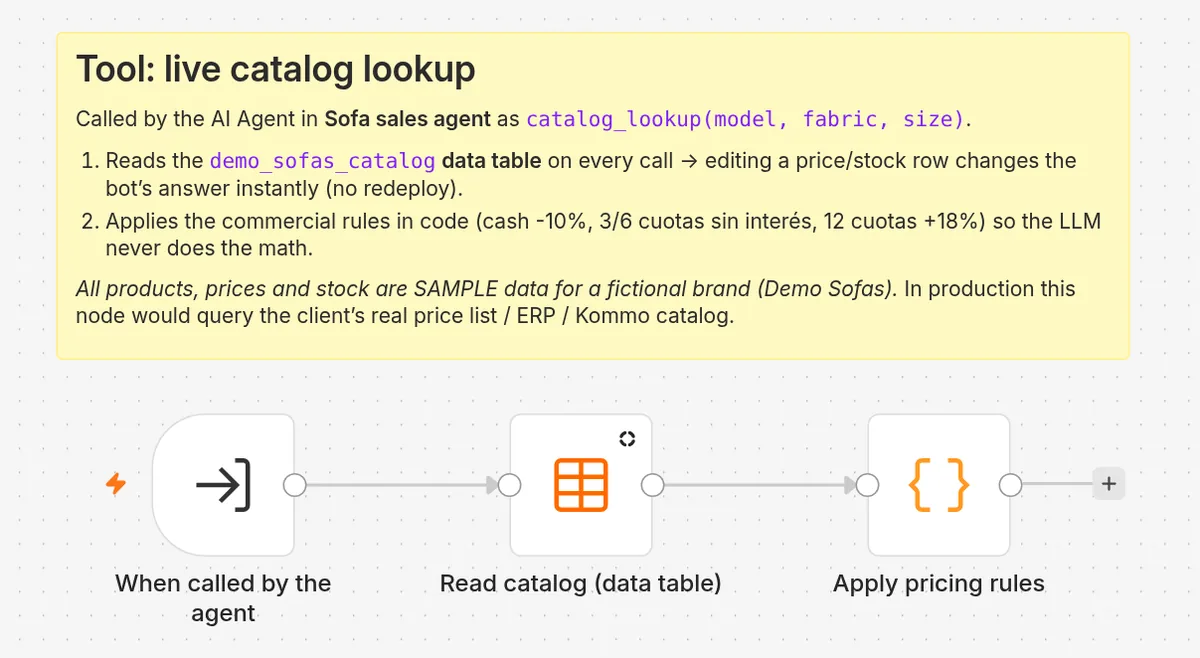The width and height of the screenshot is (1200, 658).
Task: Select the 'When called by the agent' trigger node
Action: [223, 485]
